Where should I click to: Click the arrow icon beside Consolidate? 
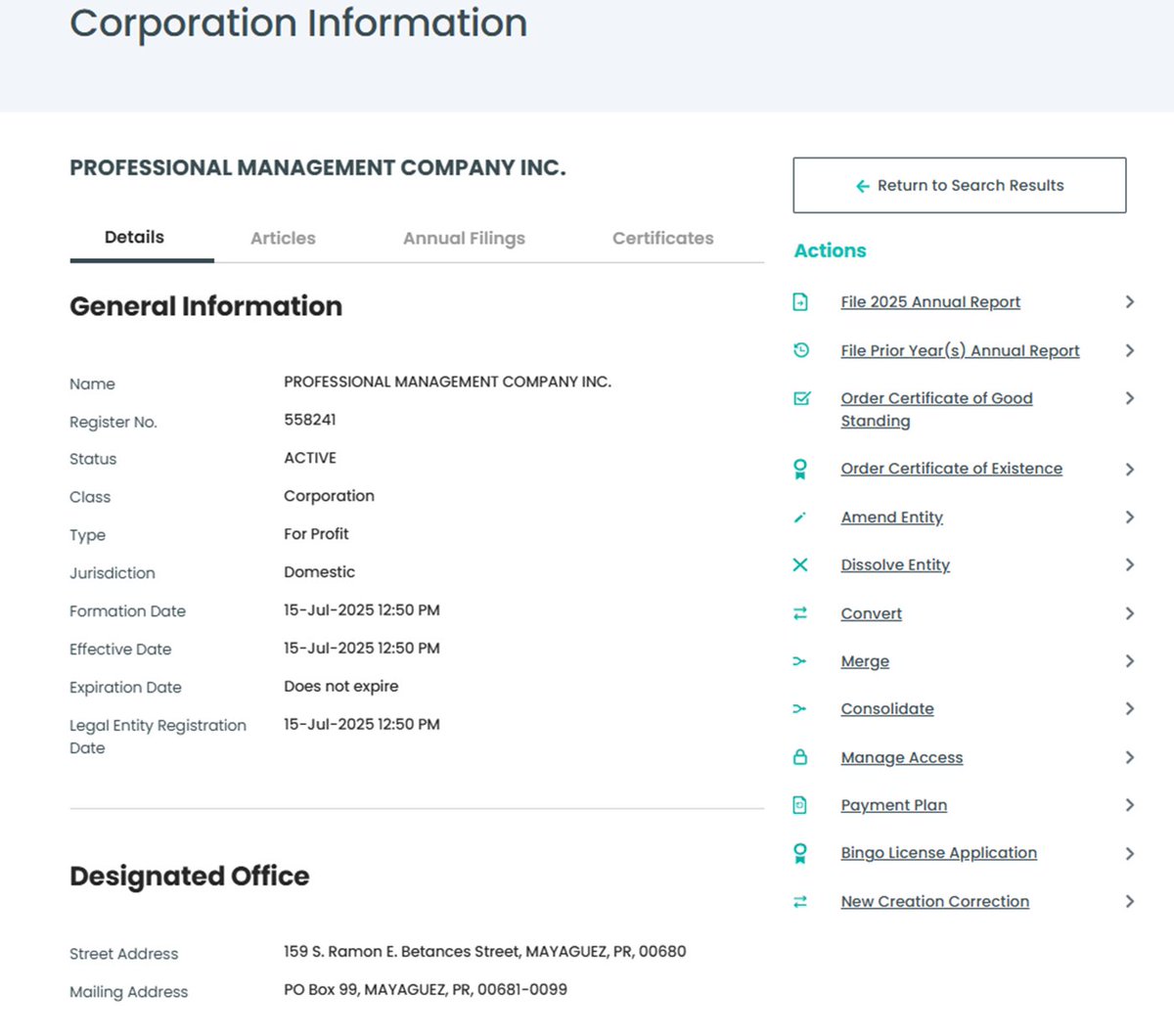pyautogui.click(x=799, y=708)
